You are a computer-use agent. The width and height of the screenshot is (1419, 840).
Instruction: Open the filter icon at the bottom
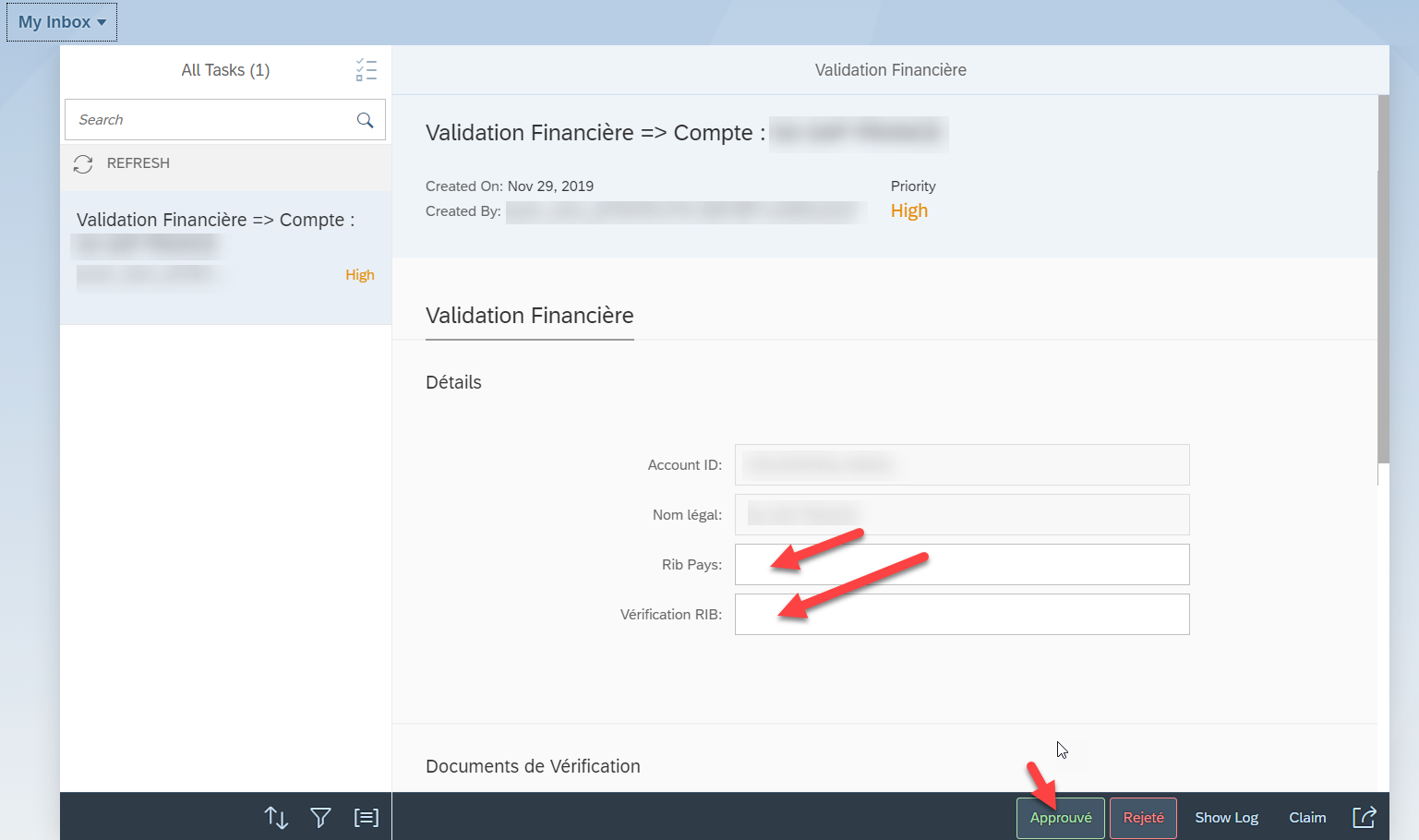[320, 817]
